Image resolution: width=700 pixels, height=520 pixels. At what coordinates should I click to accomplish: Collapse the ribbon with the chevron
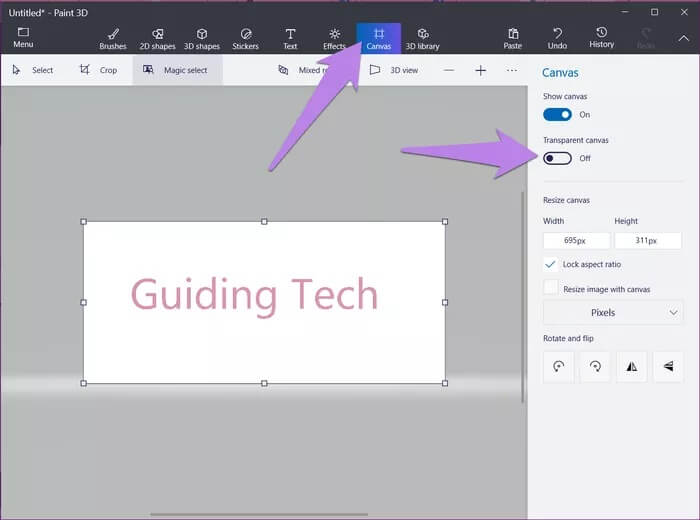pyautogui.click(x=683, y=38)
